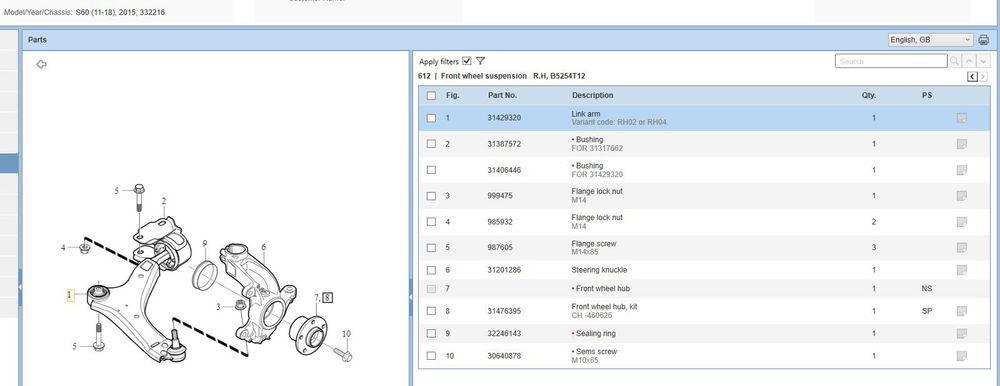Tick checkbox for Sealing ring 32246143

click(431, 334)
